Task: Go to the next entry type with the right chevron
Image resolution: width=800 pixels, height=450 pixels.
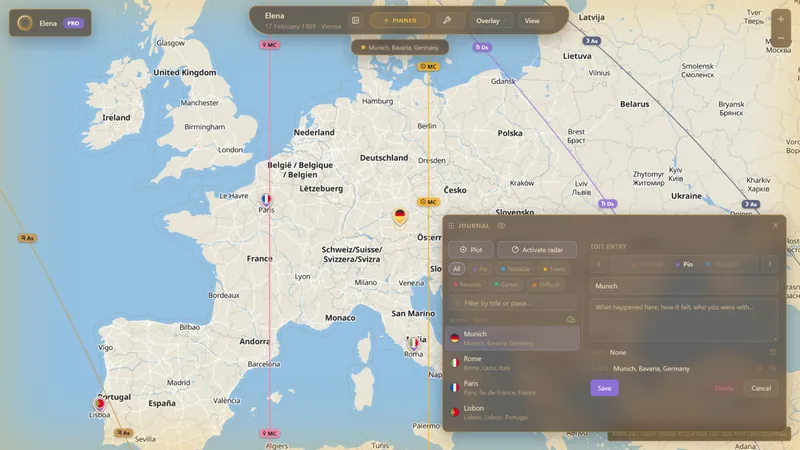Action: tap(770, 264)
